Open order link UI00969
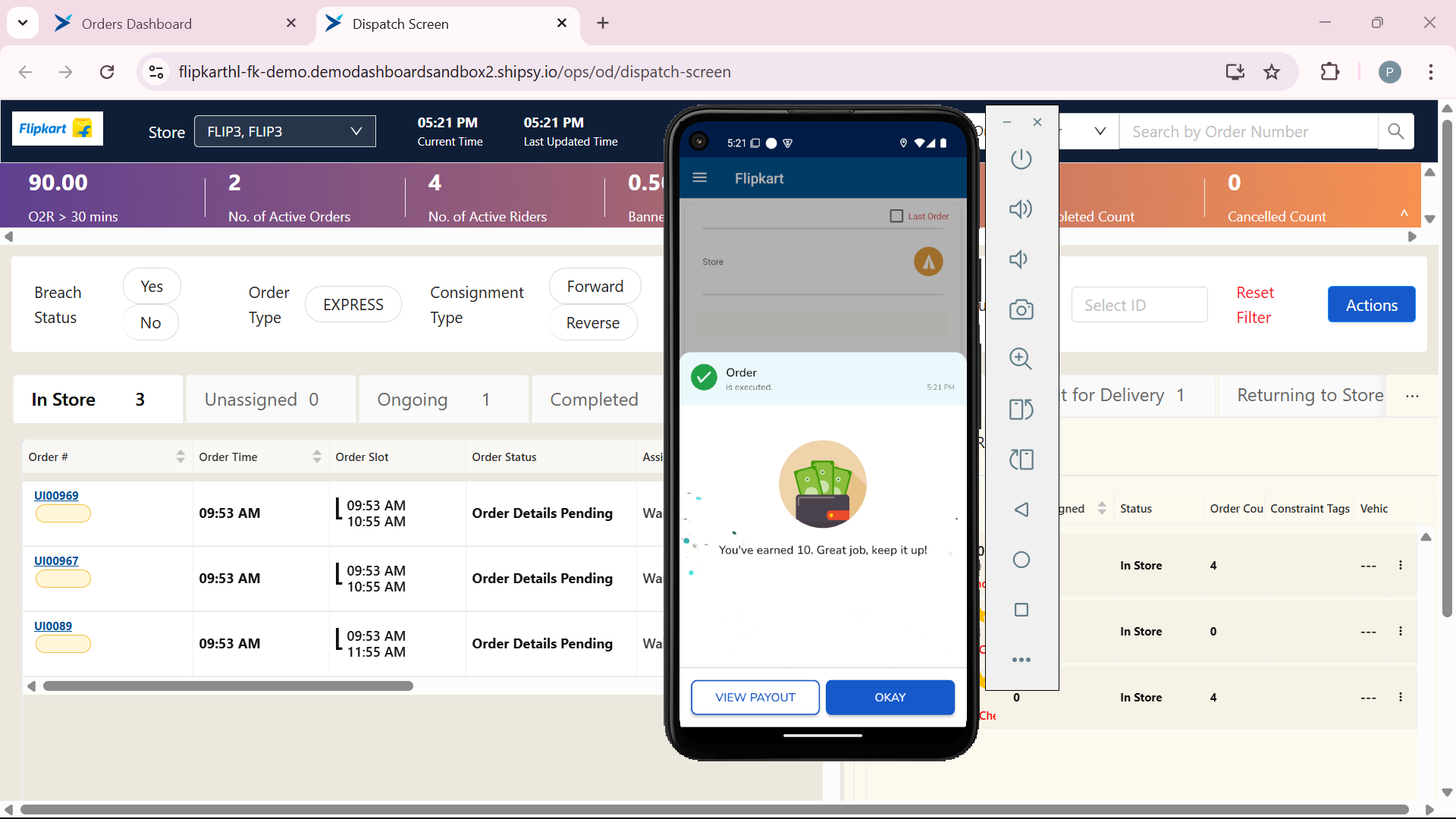Image resolution: width=1456 pixels, height=819 pixels. pos(56,495)
